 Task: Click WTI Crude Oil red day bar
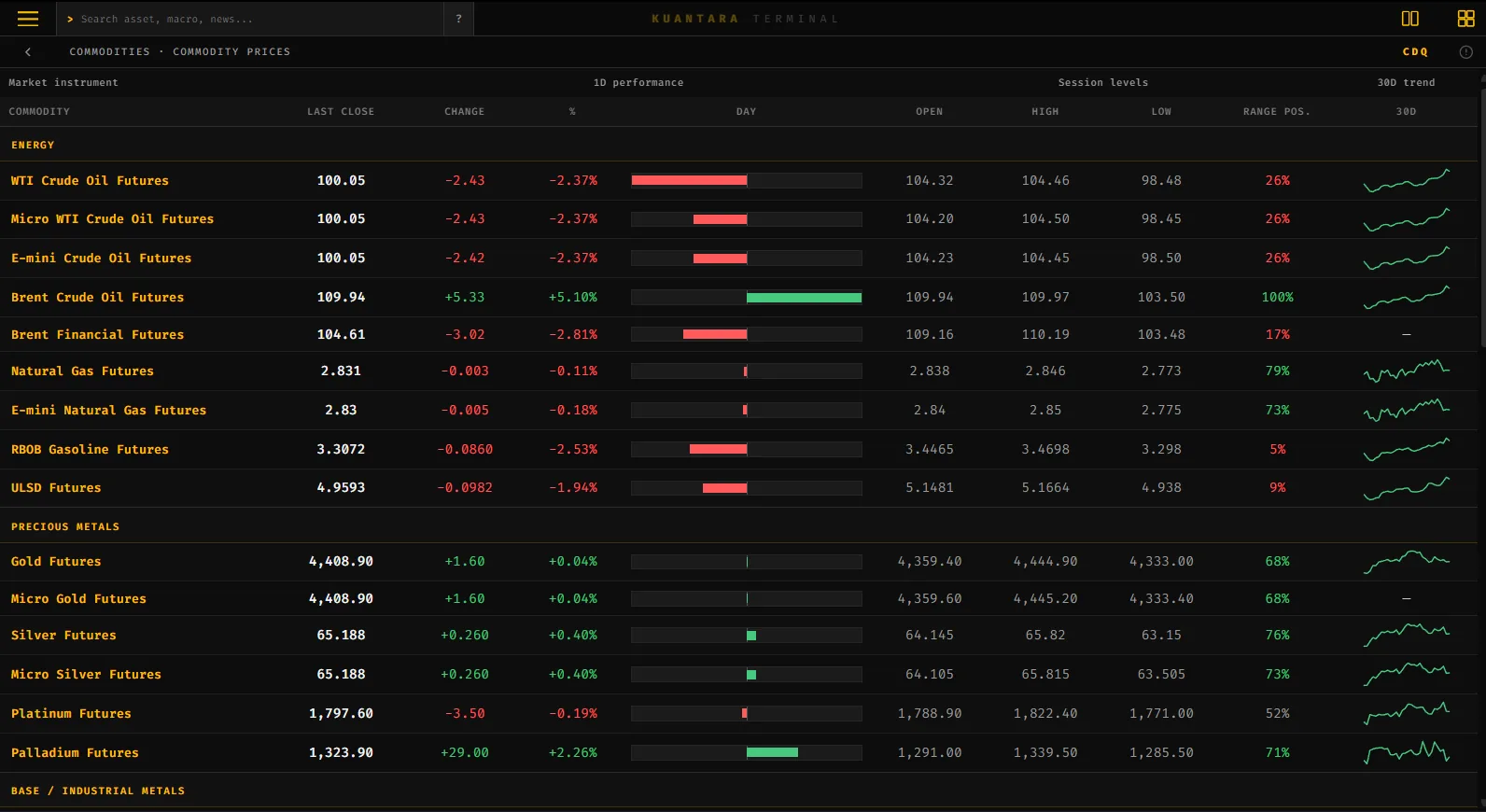click(x=690, y=181)
